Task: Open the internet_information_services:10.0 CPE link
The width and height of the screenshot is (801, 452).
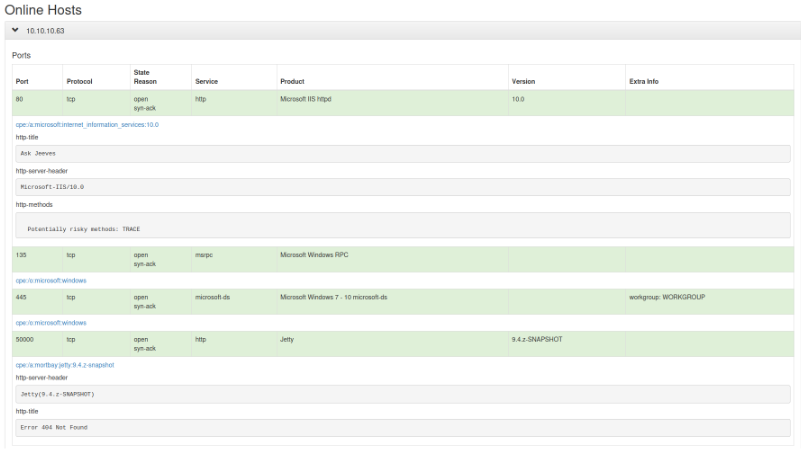Action: [x=87, y=125]
